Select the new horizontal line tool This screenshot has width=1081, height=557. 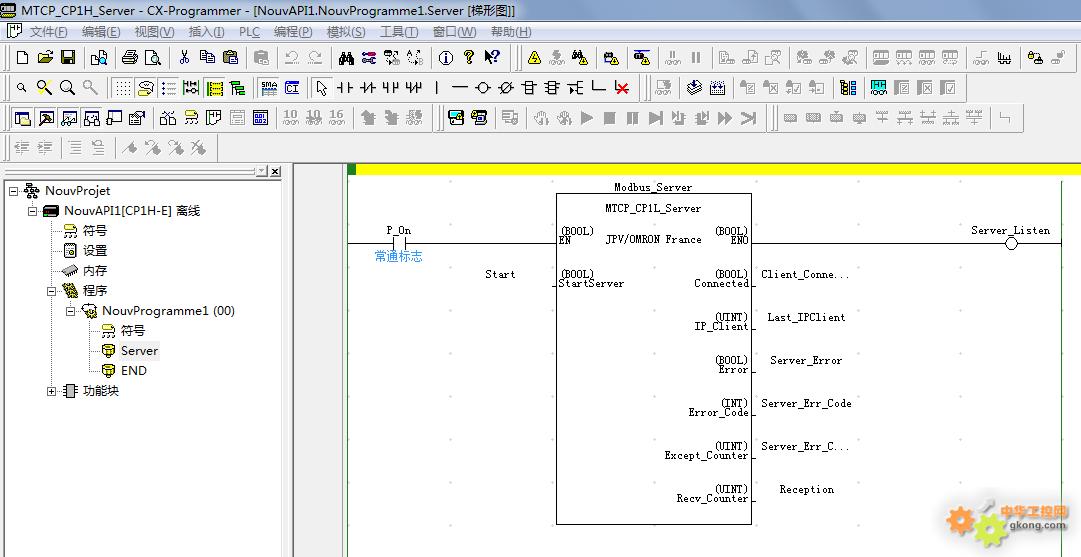(460, 88)
